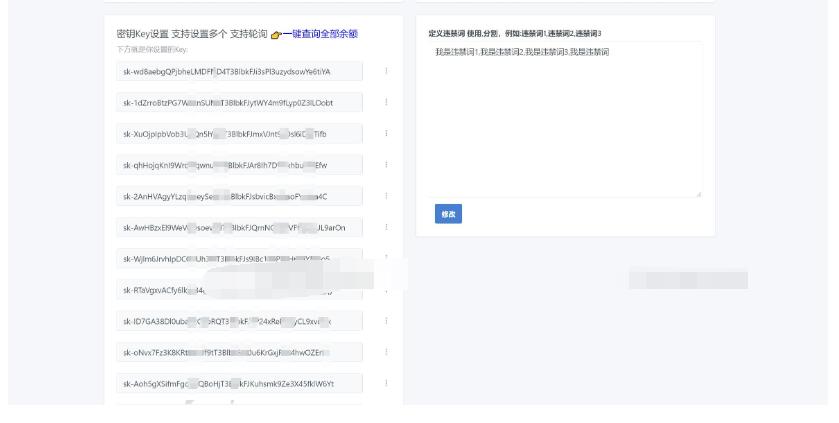Click the pointing hand emoji beside balance link
This screenshot has width=839, height=423.
pos(276,35)
